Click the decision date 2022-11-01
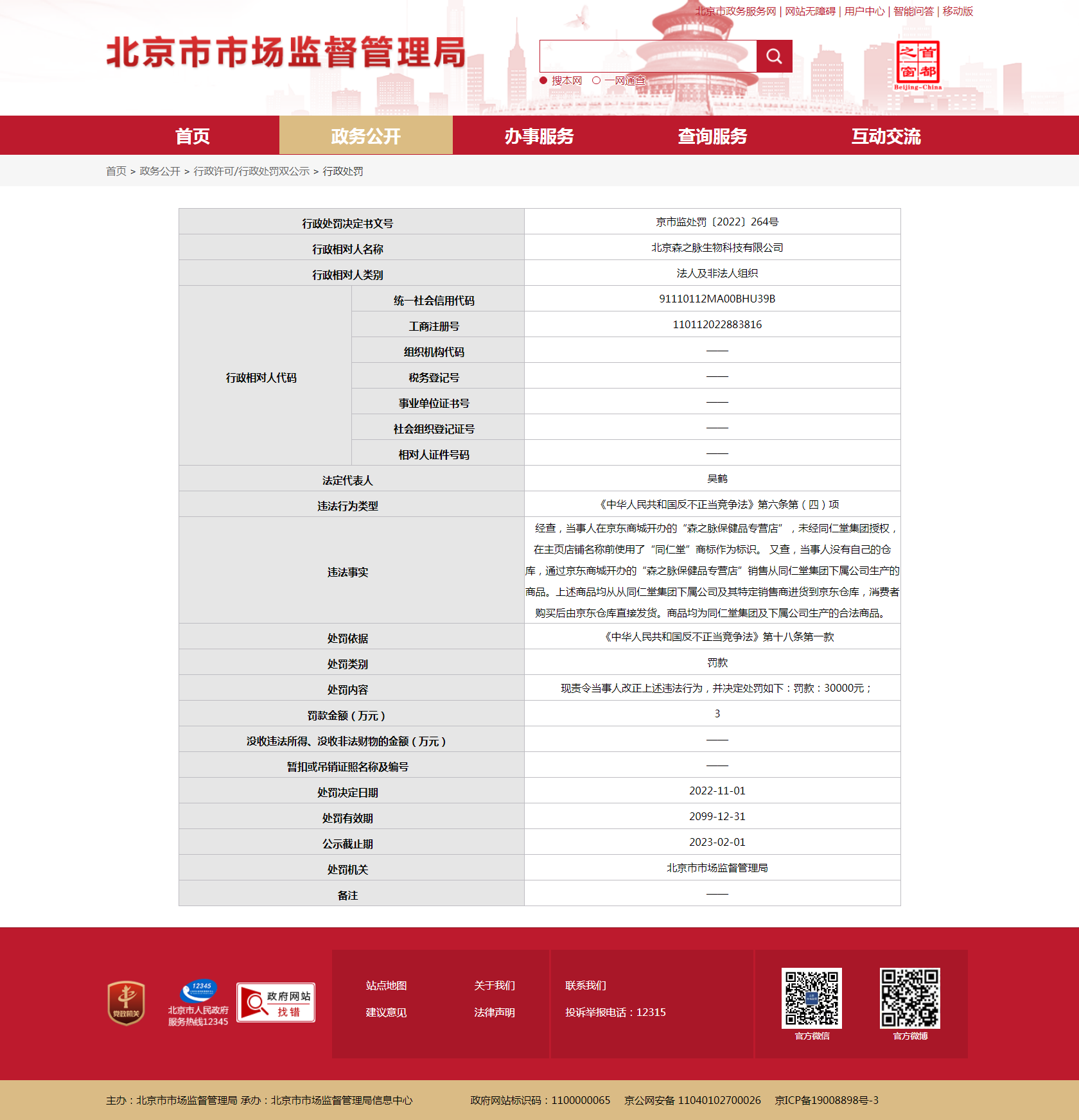 coord(717,791)
